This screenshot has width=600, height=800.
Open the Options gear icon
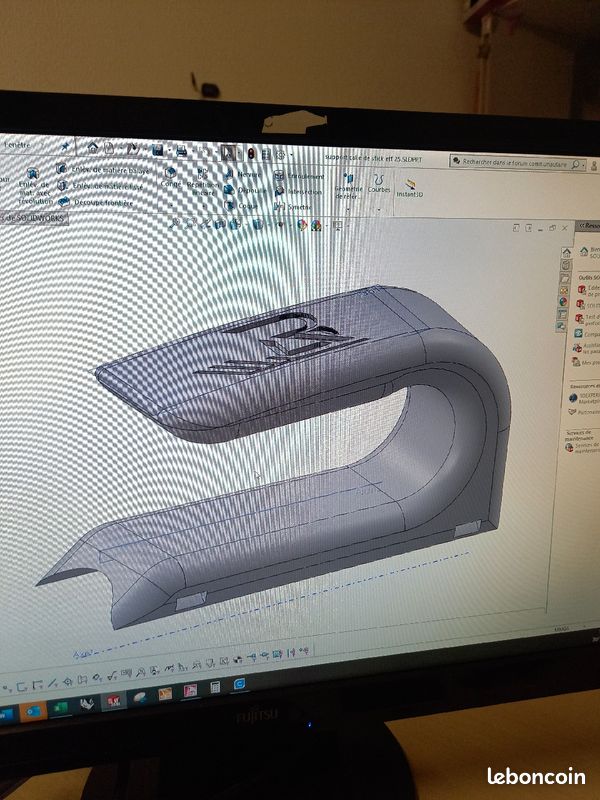tap(280, 154)
